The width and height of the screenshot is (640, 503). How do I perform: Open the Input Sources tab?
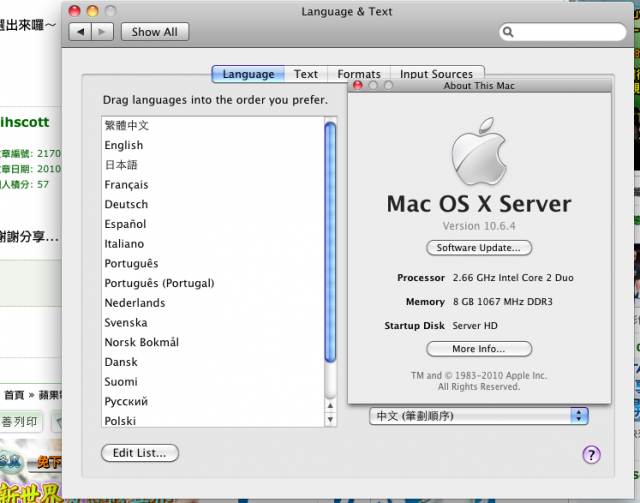[436, 74]
